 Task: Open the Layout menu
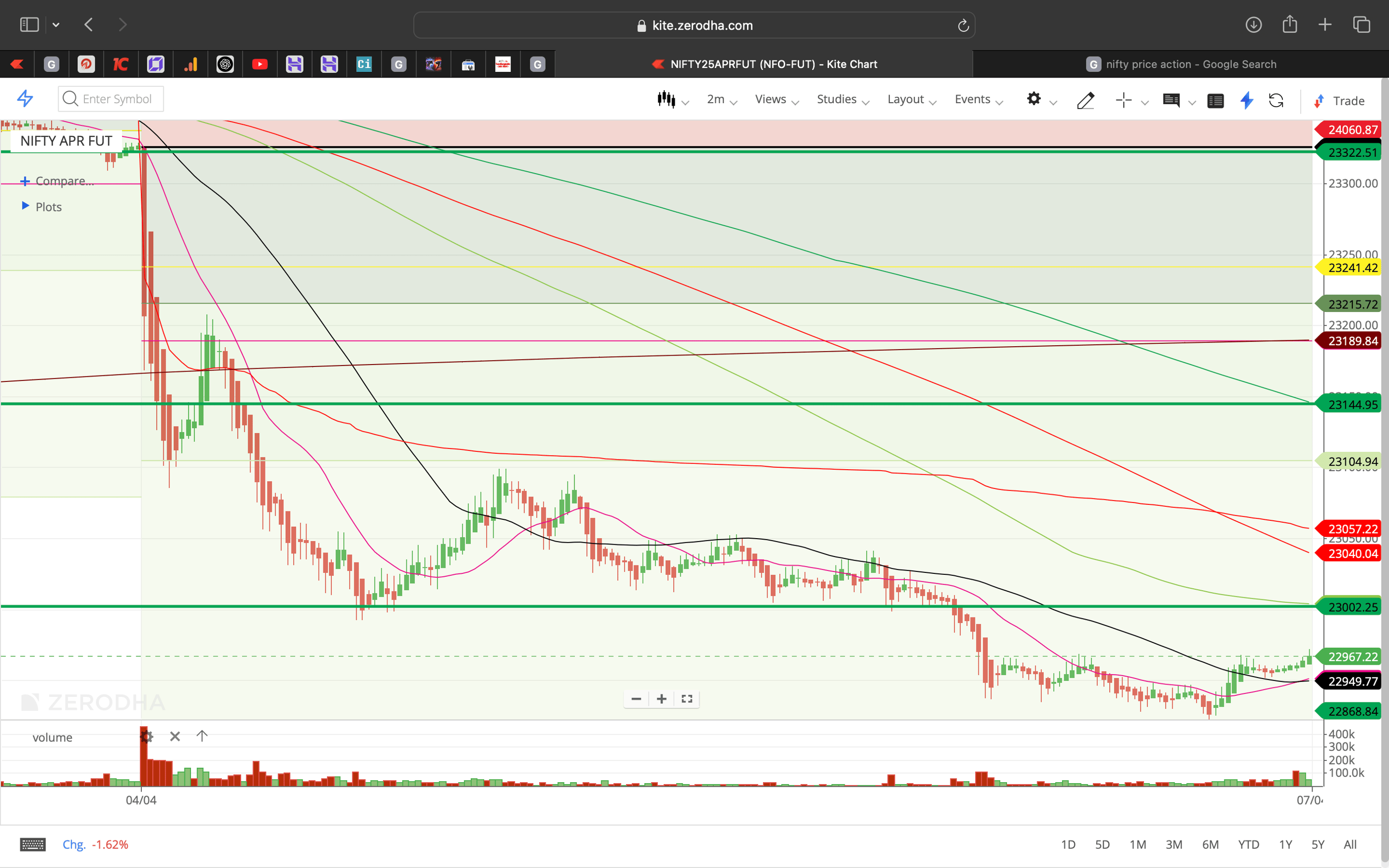tap(910, 99)
